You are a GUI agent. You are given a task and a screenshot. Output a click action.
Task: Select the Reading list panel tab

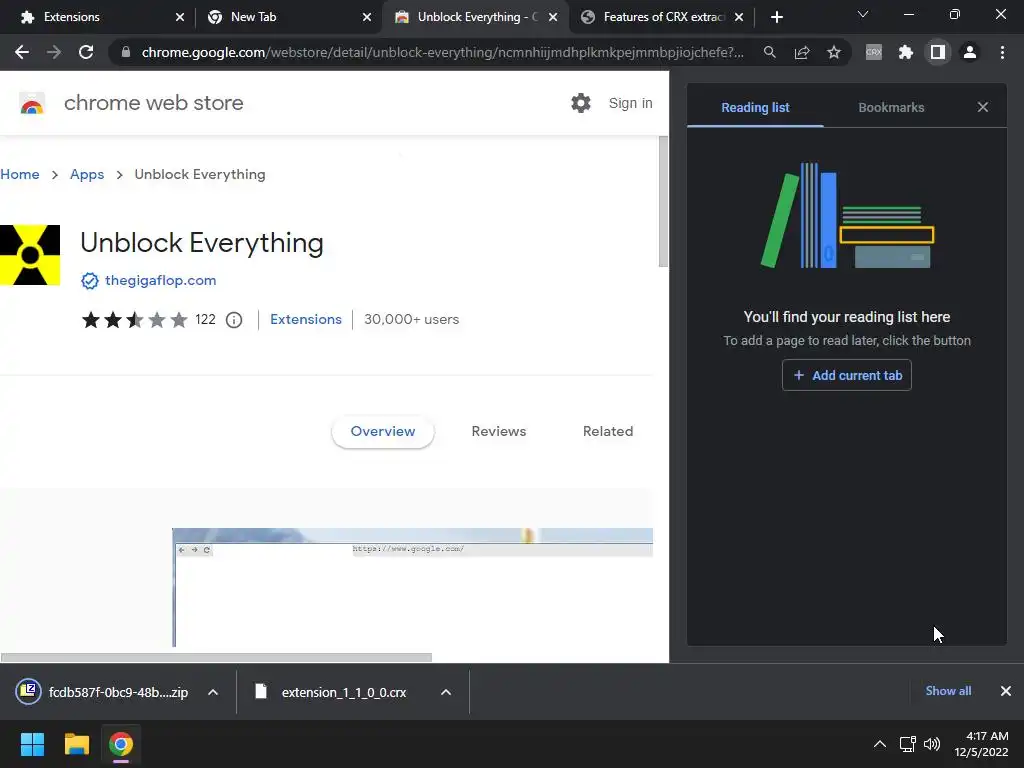coord(755,107)
